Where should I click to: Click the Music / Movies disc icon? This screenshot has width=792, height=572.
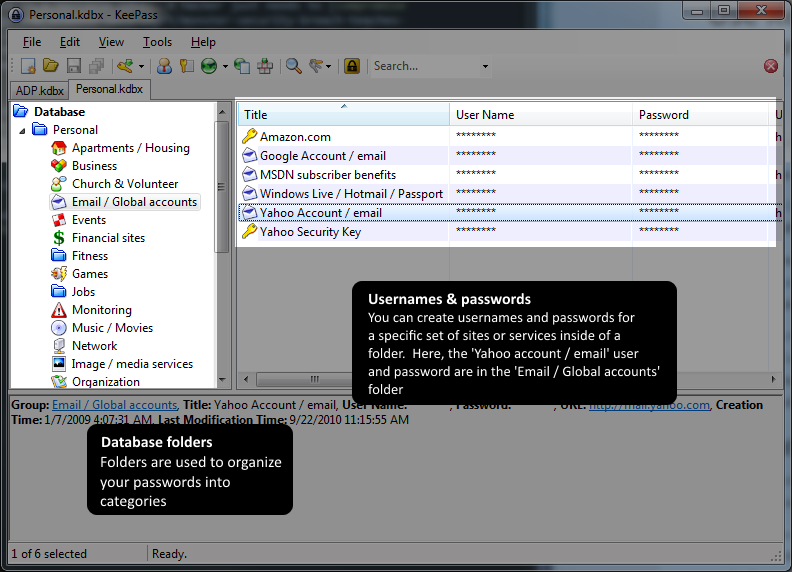pos(59,328)
